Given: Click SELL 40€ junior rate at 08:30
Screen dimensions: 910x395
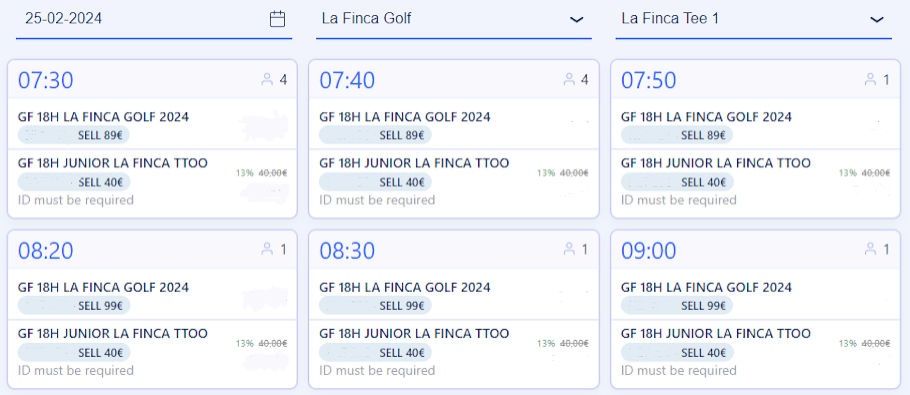Looking at the screenshot, I should tap(375, 353).
